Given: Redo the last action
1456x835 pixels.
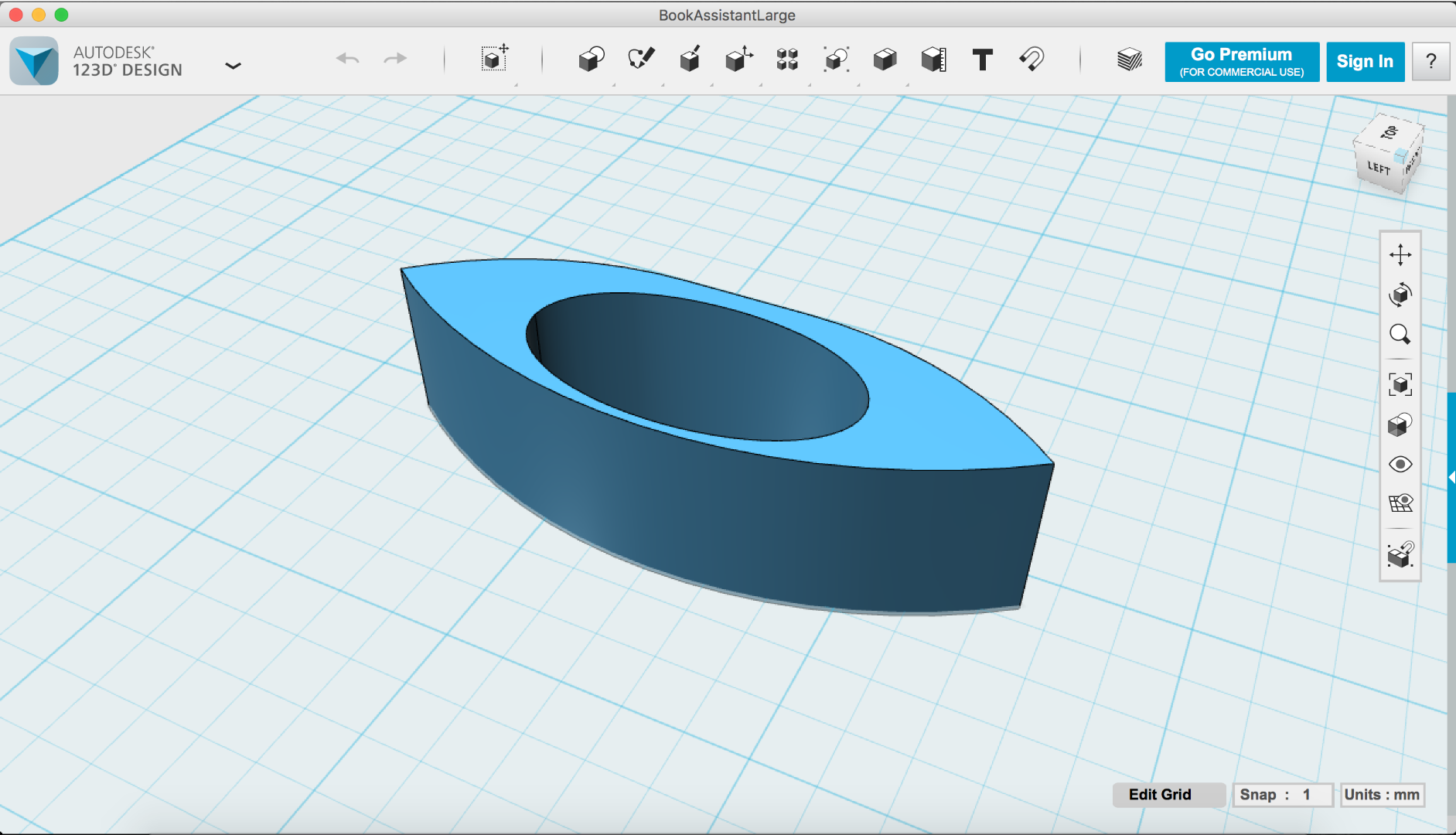Looking at the screenshot, I should (x=395, y=59).
